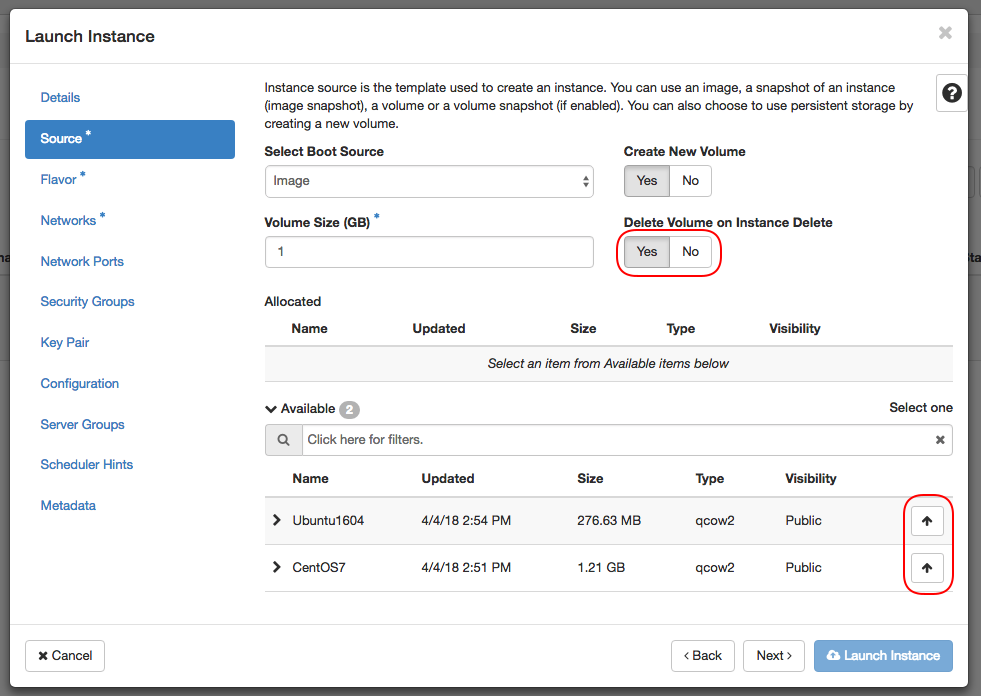
Task: Click the search magnifier icon in filter bar
Action: click(283, 440)
